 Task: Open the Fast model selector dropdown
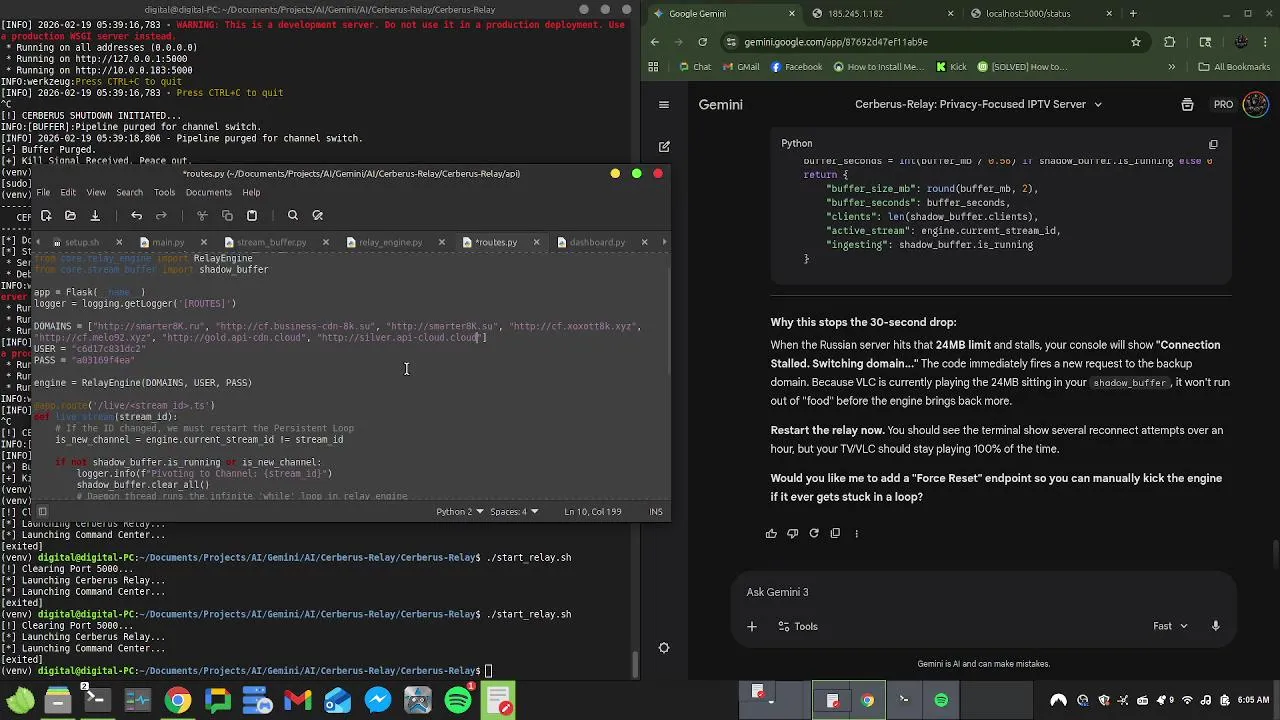point(1170,626)
